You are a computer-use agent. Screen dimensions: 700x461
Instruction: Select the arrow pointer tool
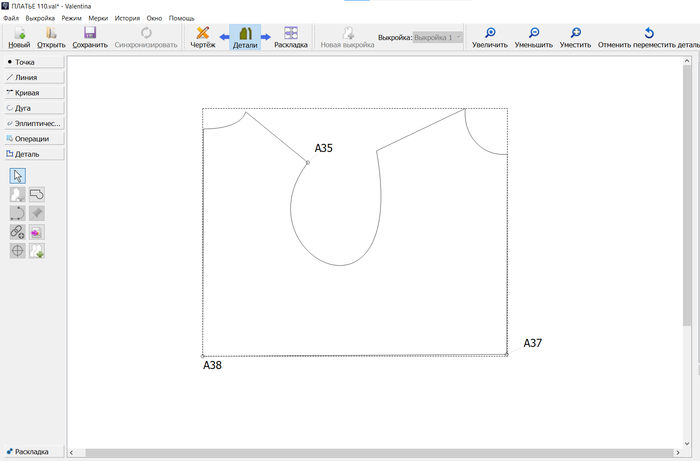click(17, 176)
